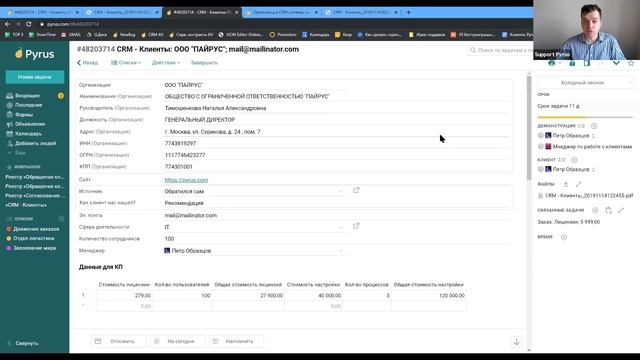
Task: Open the Формы icon in sidebar
Action: [x=9, y=115]
